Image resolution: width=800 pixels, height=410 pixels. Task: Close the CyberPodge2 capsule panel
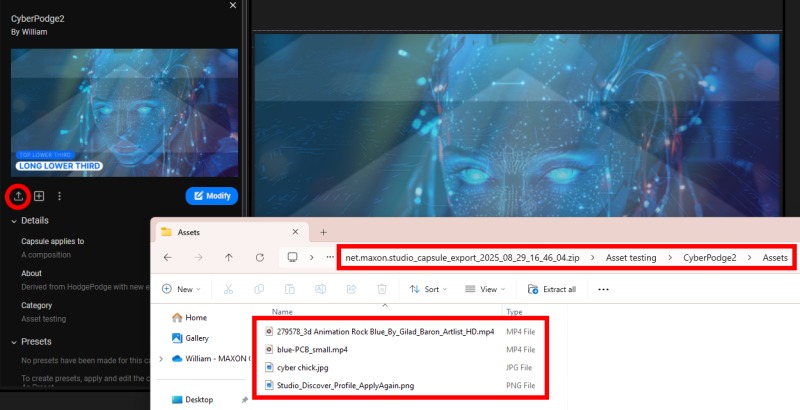(x=233, y=5)
